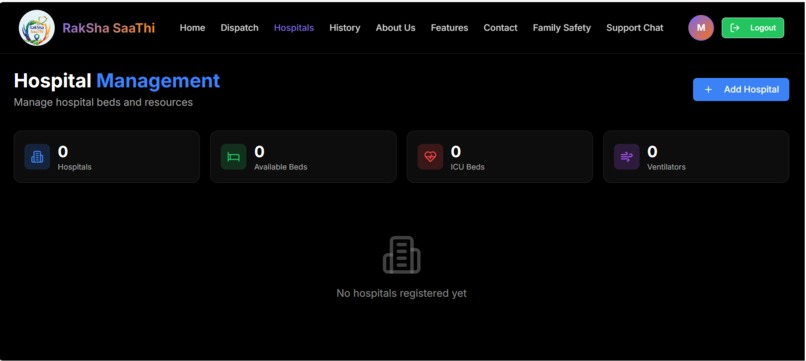Click the Available Beds label
The height and width of the screenshot is (361, 806).
coord(281,167)
